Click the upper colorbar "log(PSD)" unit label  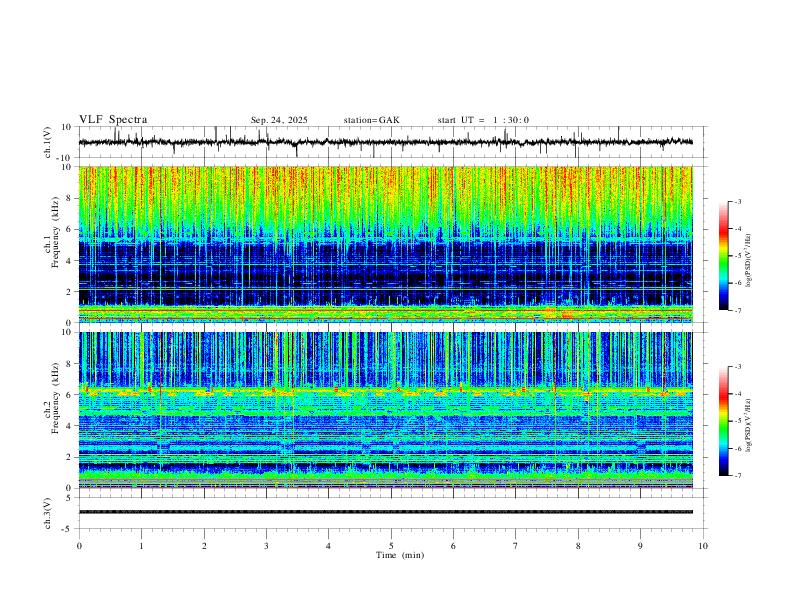pyautogui.click(x=749, y=261)
